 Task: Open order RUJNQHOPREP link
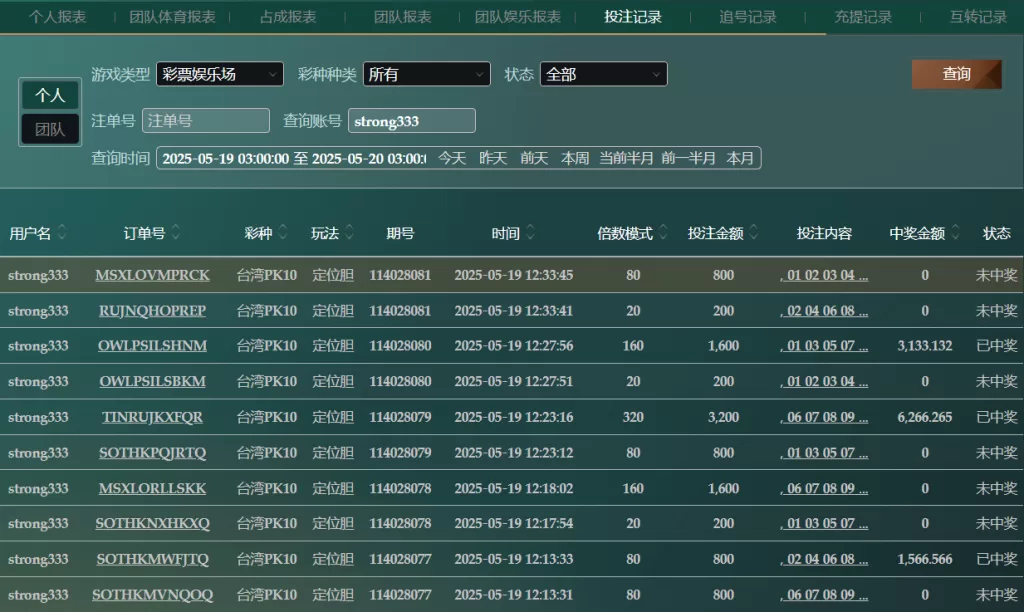click(152, 311)
